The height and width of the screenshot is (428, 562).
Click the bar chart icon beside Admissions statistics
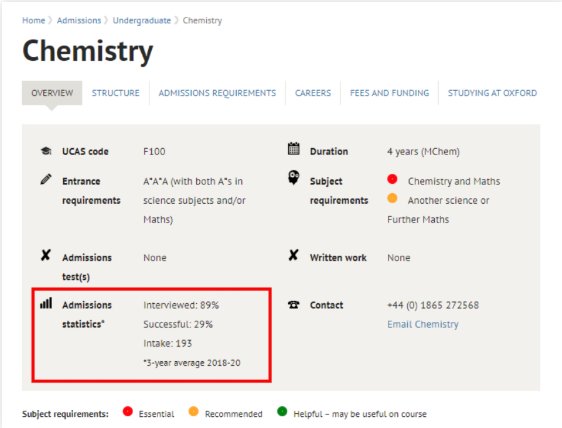tap(46, 303)
